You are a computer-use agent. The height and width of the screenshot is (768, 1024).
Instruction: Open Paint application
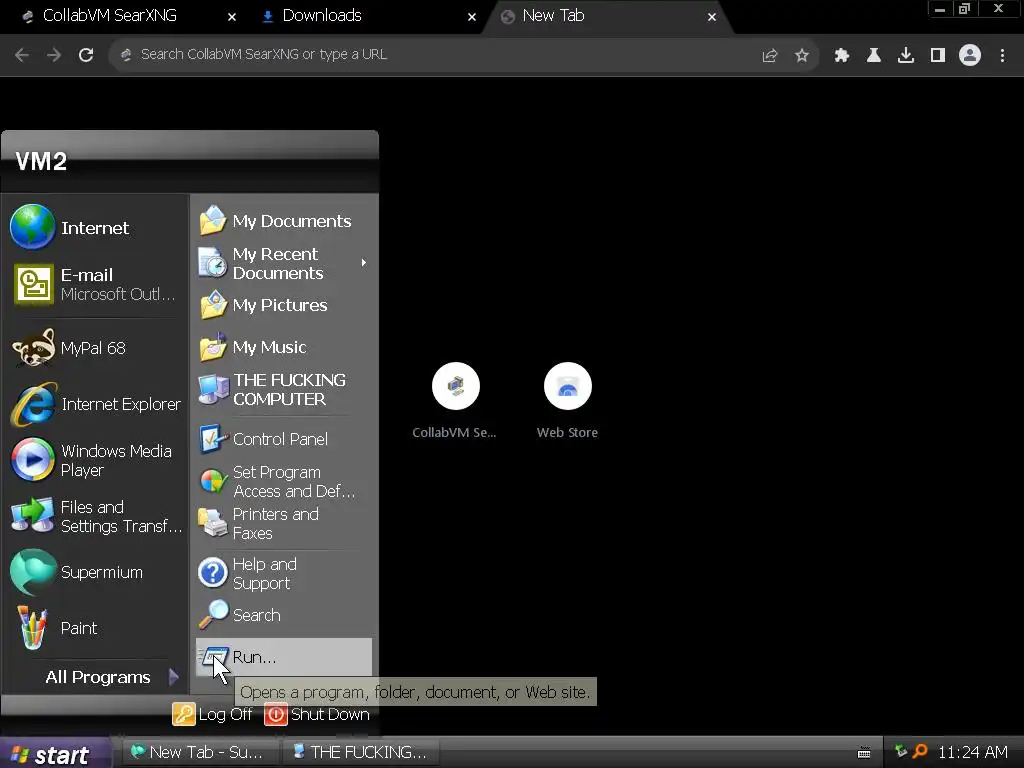pos(95,628)
